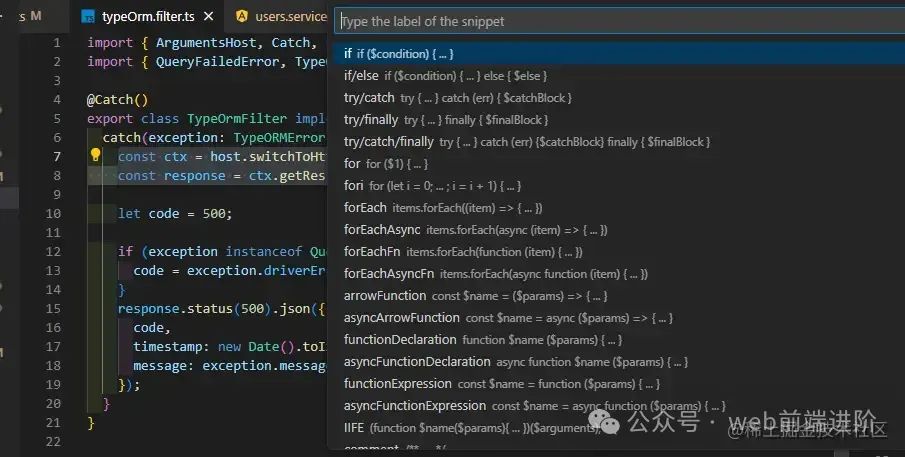
Task: Click 'const response' on line 8
Action: tap(171, 175)
